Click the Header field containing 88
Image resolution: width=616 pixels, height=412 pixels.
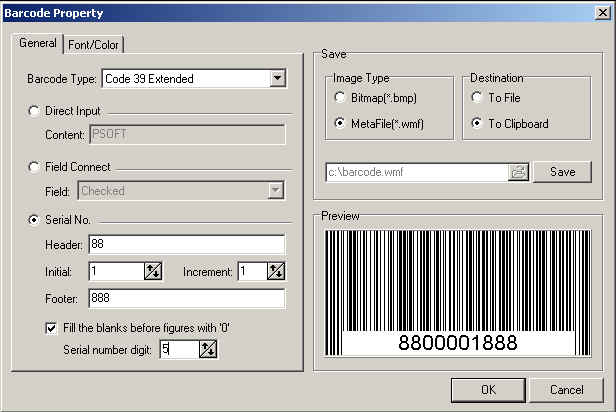coord(187,244)
